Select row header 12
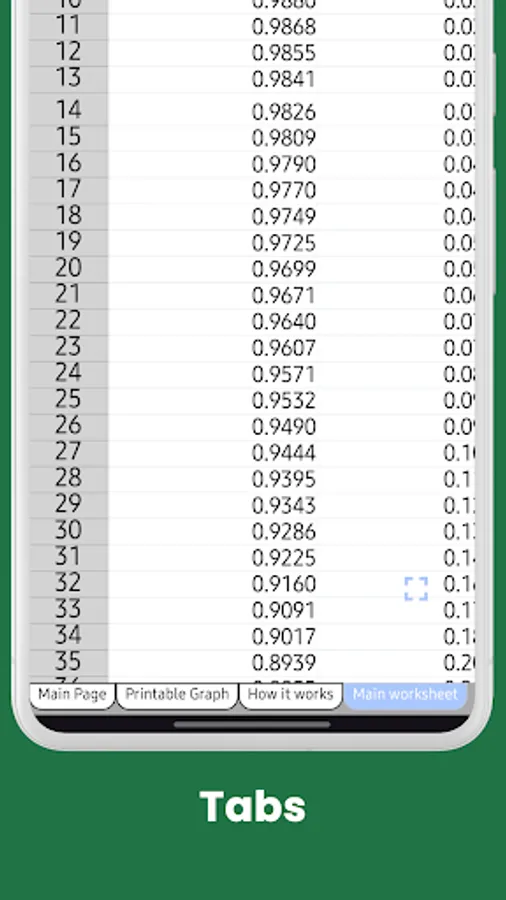 click(x=68, y=53)
